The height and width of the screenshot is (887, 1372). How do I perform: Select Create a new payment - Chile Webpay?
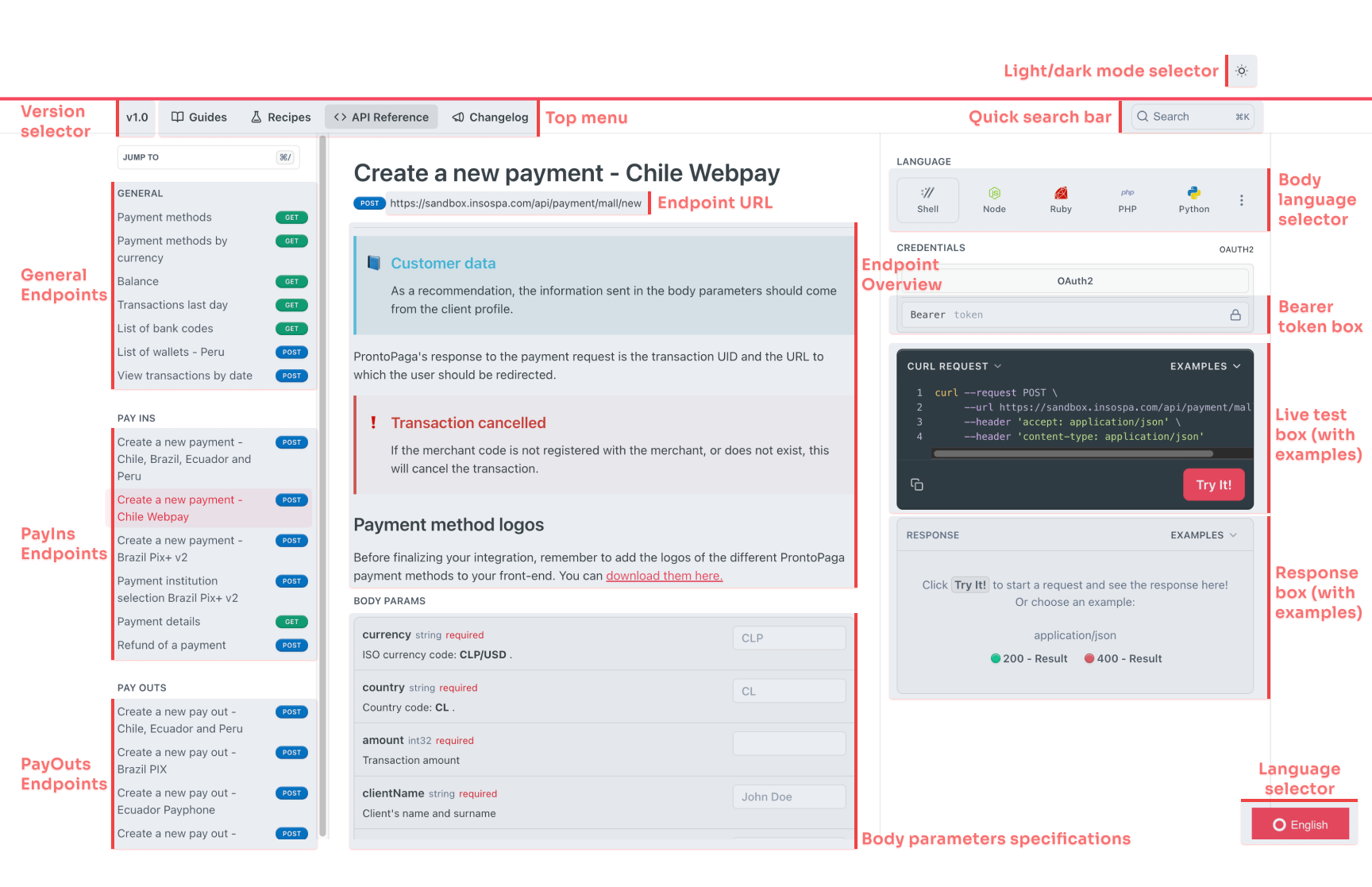pos(209,508)
